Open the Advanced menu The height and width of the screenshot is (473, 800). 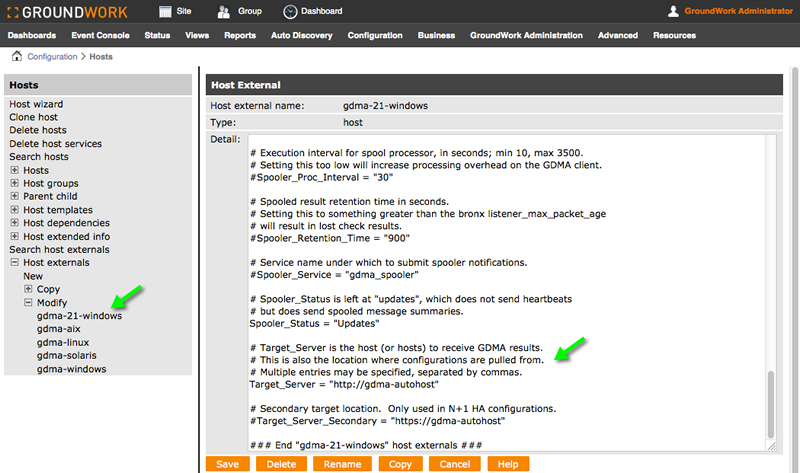point(618,35)
